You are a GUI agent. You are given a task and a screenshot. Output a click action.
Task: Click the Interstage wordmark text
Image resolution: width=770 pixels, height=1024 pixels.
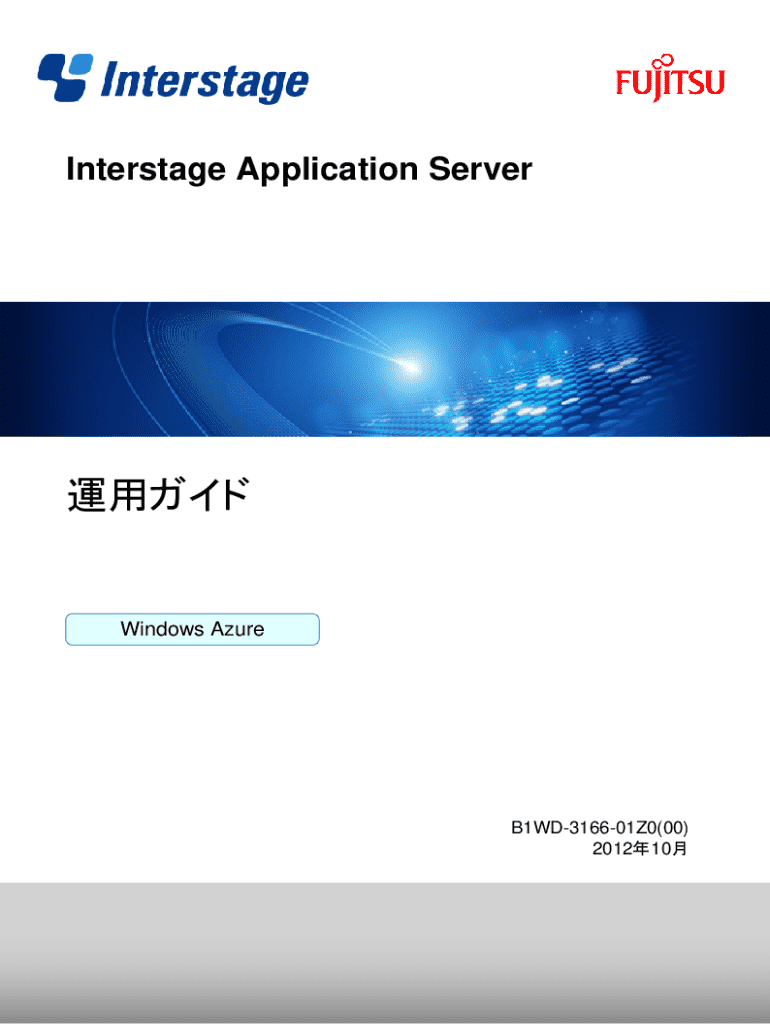204,80
